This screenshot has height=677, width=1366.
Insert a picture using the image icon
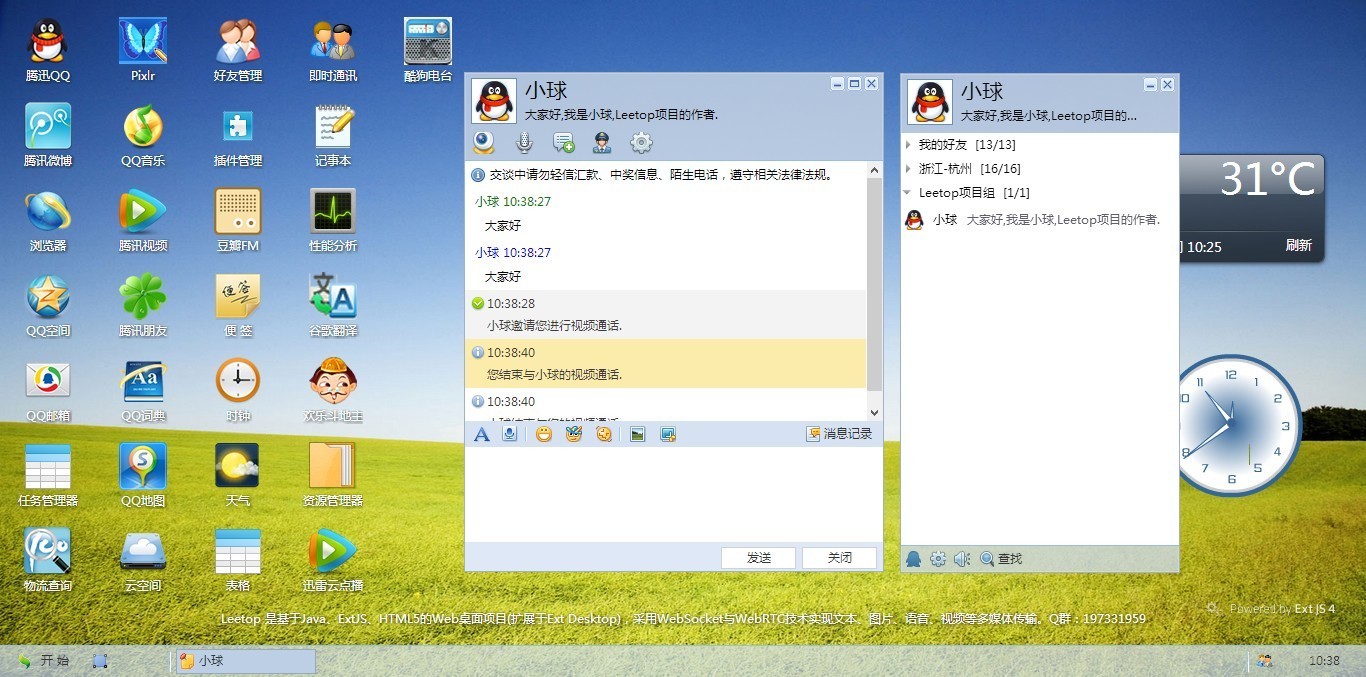[x=637, y=434]
